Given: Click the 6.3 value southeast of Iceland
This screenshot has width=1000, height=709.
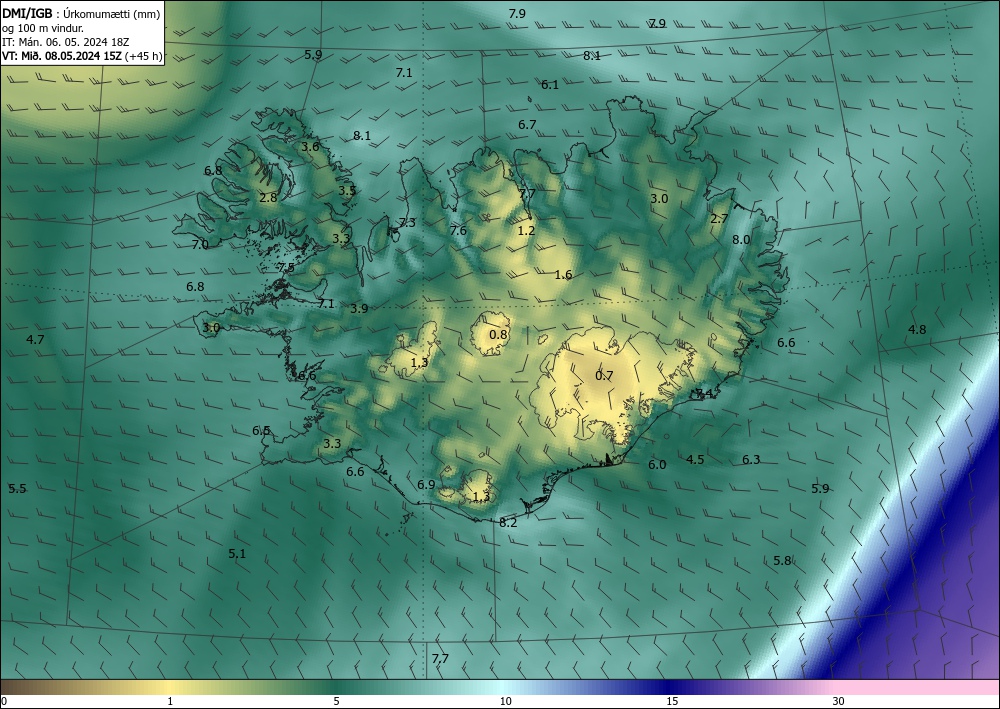Looking at the screenshot, I should [751, 460].
